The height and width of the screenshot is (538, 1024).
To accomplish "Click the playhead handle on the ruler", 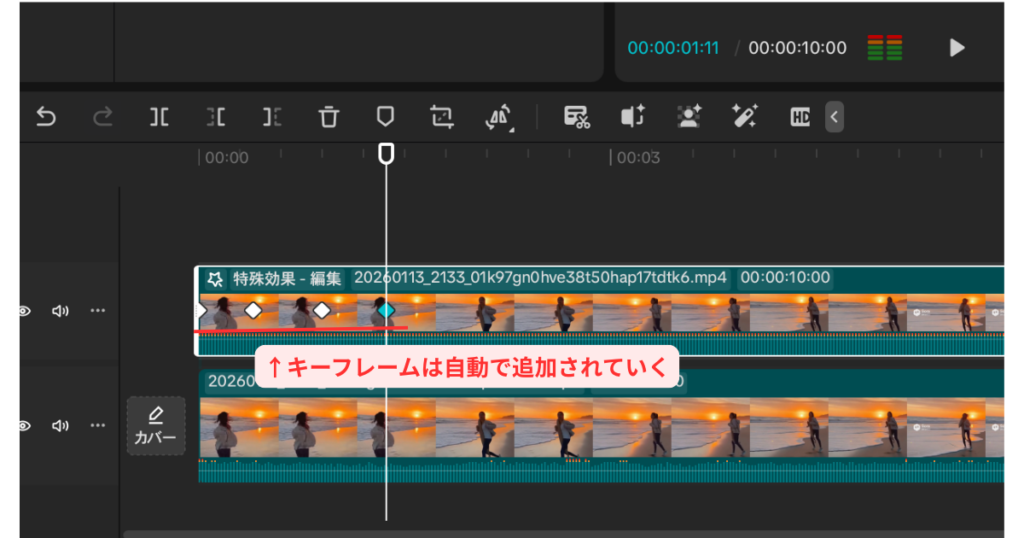I will [386, 153].
